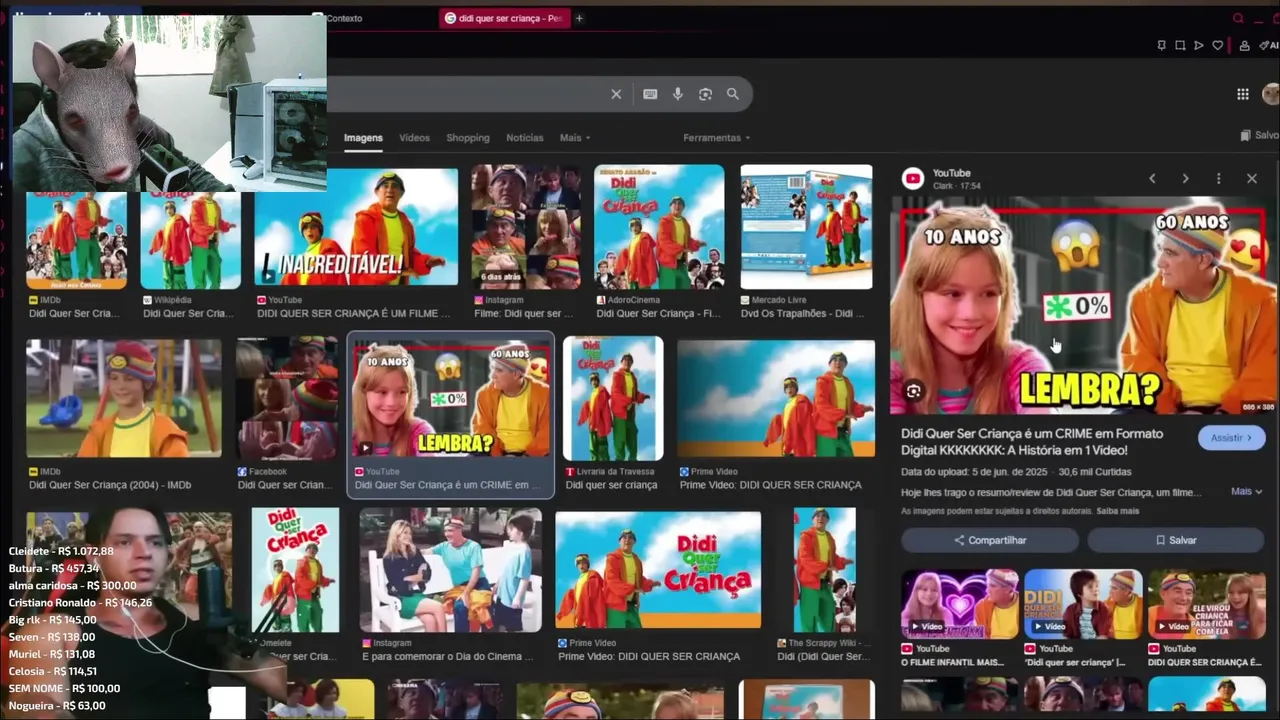Image resolution: width=1280 pixels, height=720 pixels.
Task: Click the large preview image LEMBRA?
Action: click(1083, 305)
